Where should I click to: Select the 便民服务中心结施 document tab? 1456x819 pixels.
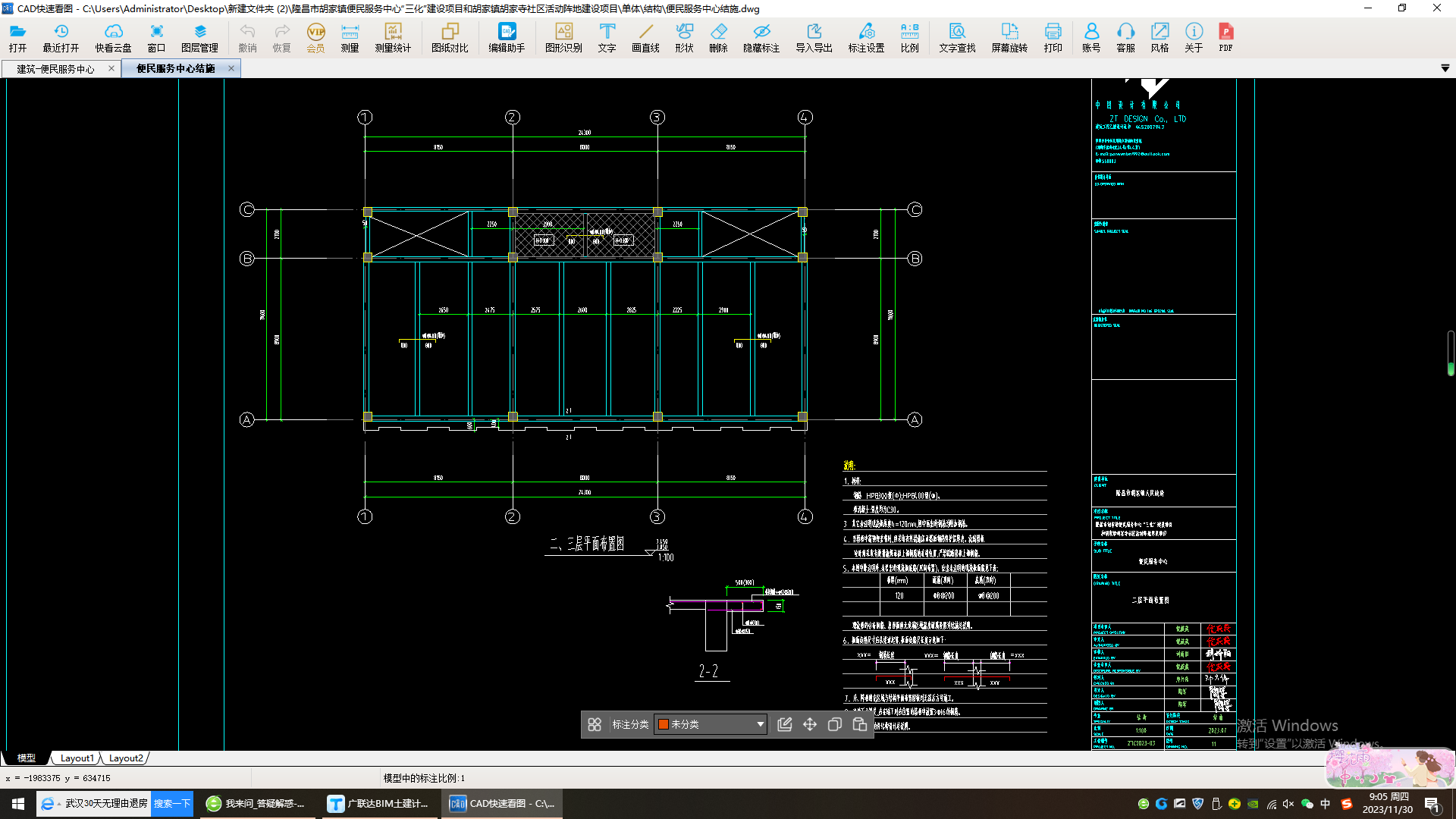[176, 68]
